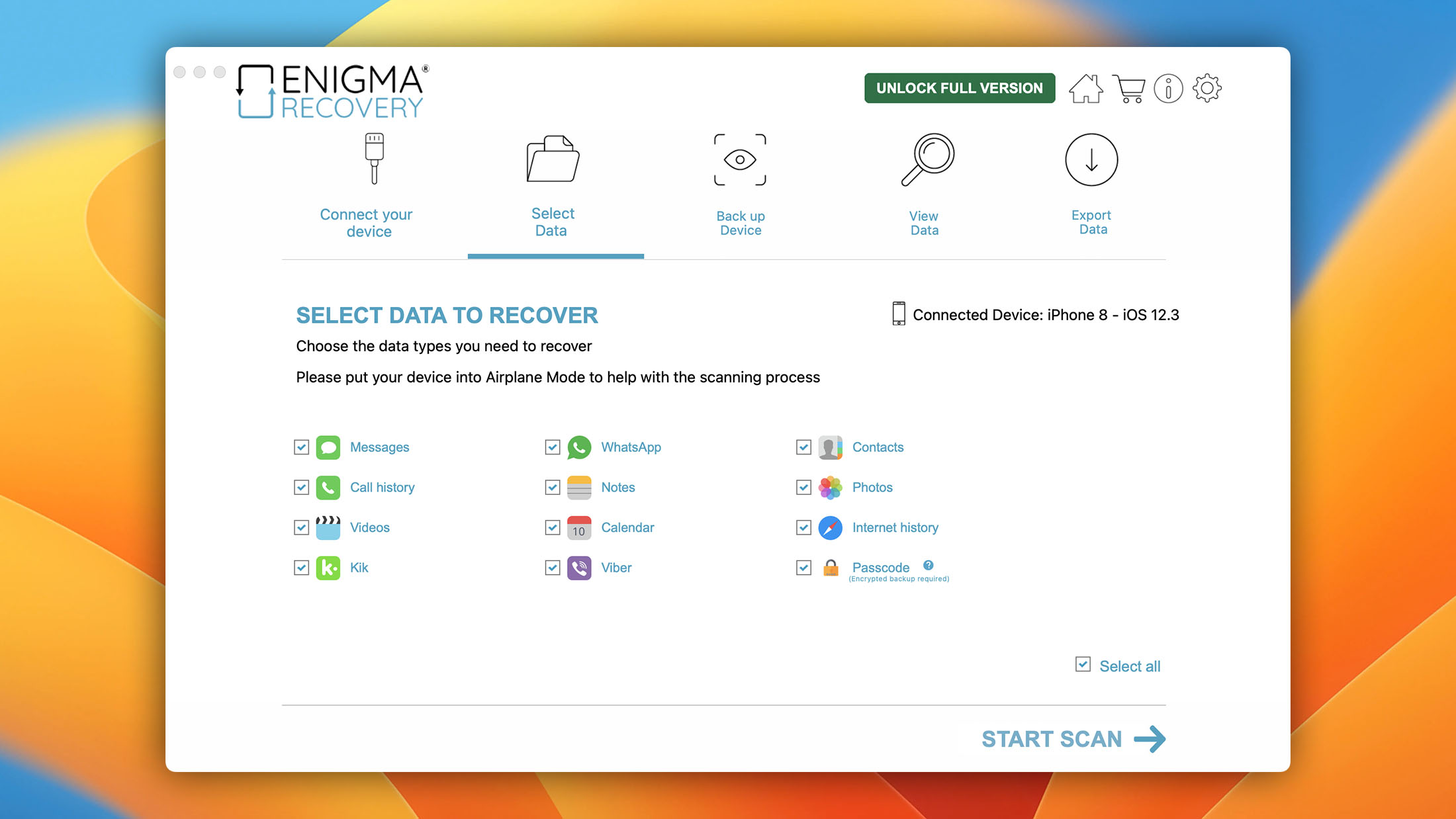The width and height of the screenshot is (1456, 819).
Task: Click the window close button
Action: click(x=179, y=71)
